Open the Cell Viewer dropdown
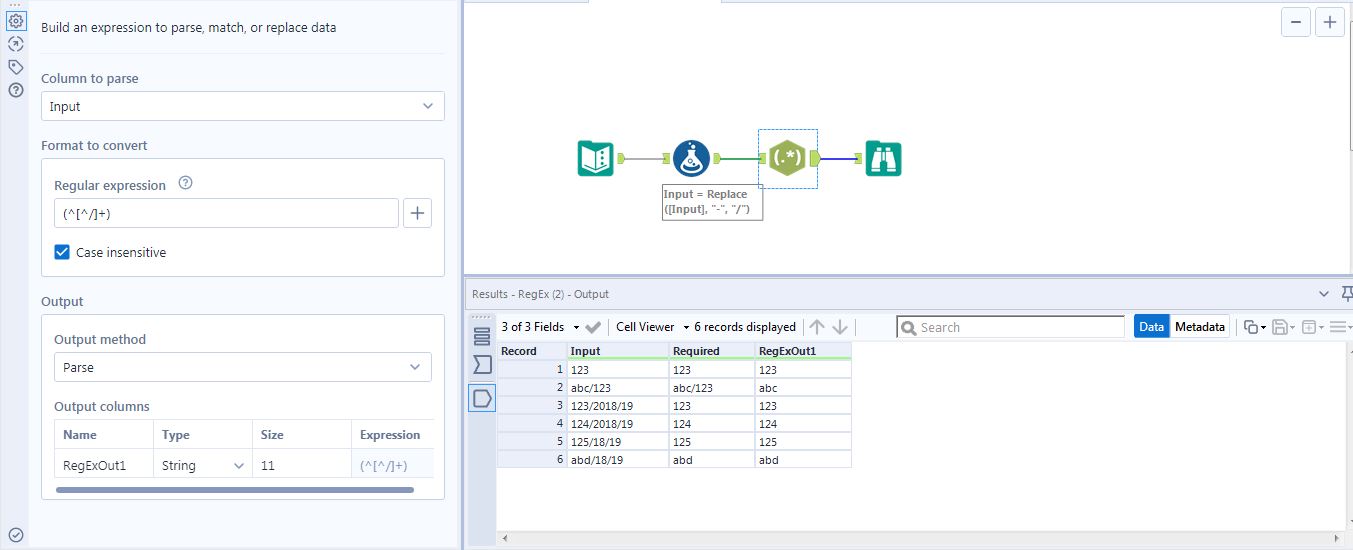Image resolution: width=1353 pixels, height=550 pixels. (x=652, y=327)
